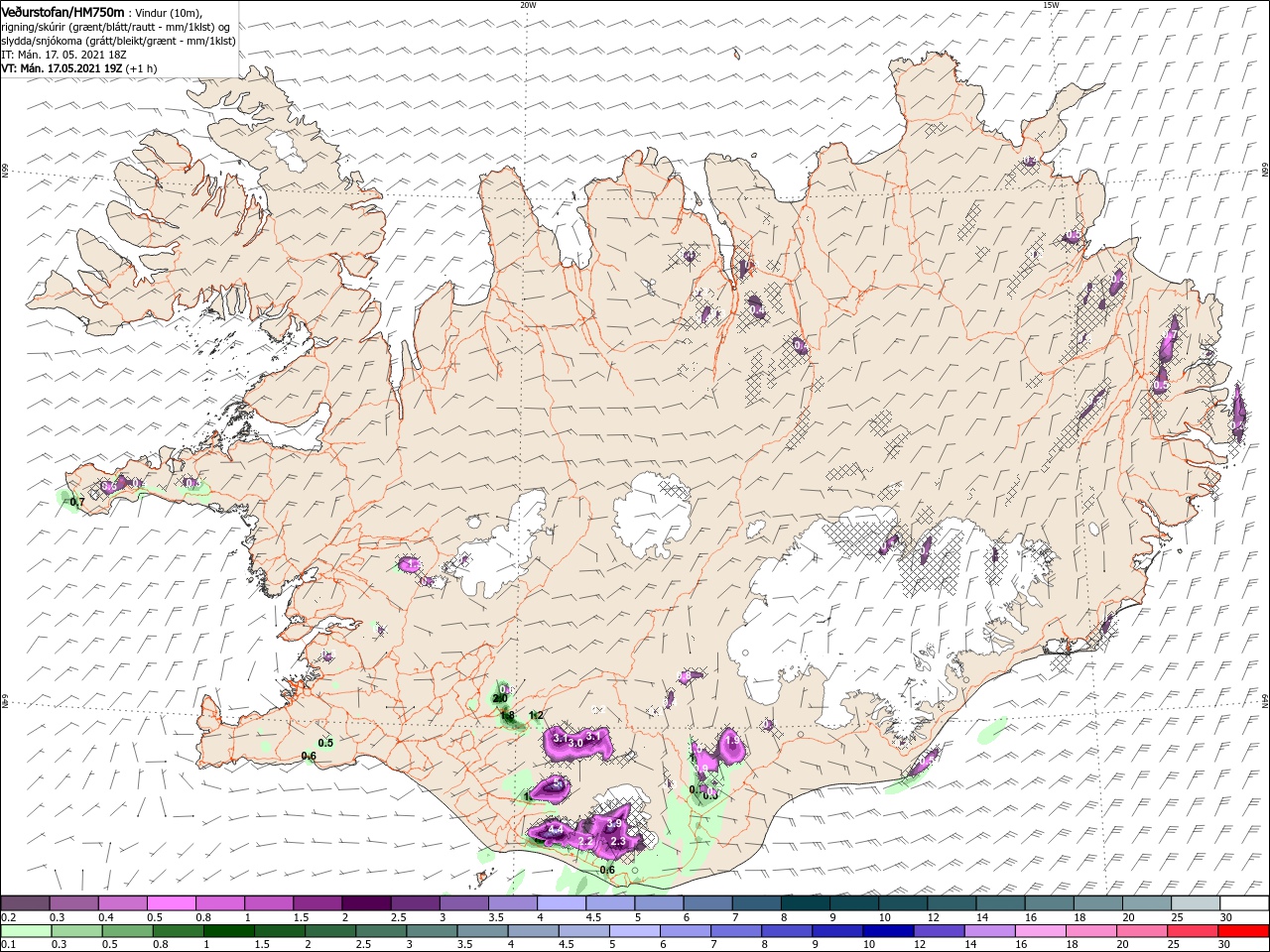Viewport: 1270px width, 952px height.
Task: Click the '0.1' label on the bottom legend row
Action: coord(7,945)
